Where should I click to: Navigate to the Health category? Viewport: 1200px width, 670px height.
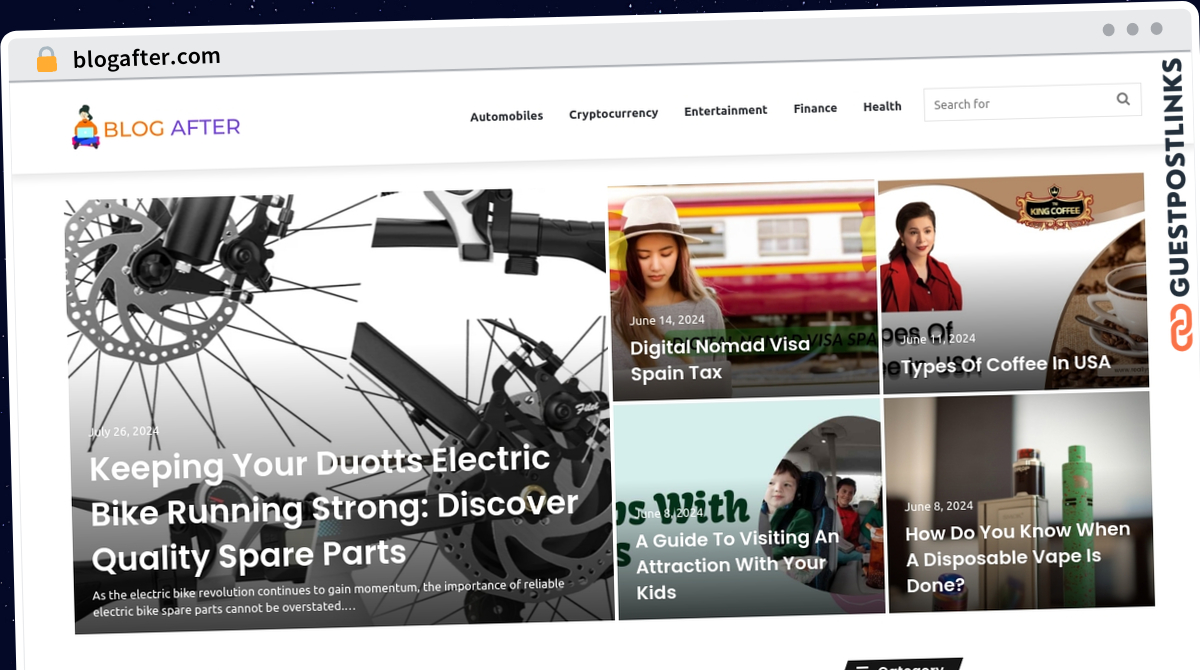pos(882,106)
